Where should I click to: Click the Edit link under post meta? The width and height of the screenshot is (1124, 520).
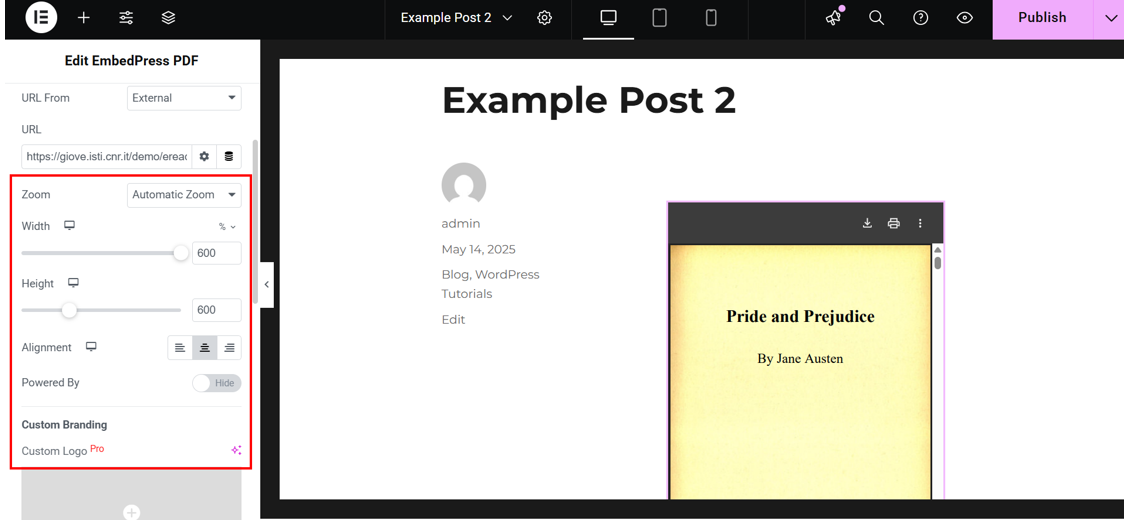[x=453, y=320]
